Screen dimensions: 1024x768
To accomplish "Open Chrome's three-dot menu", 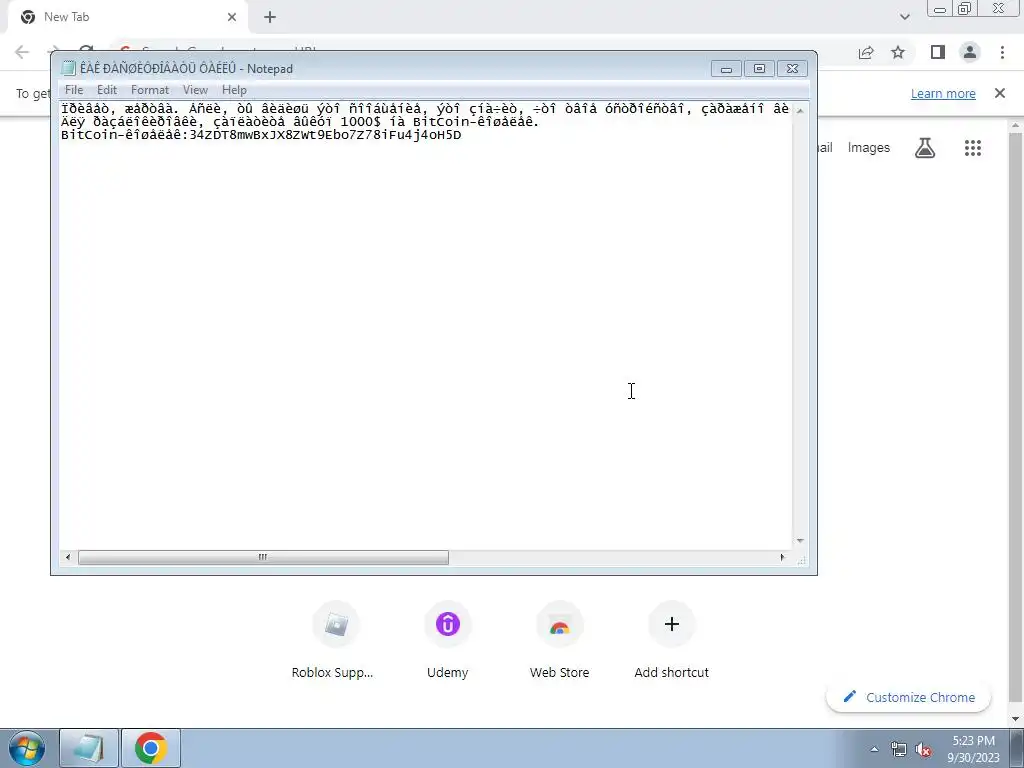I will point(1002,52).
